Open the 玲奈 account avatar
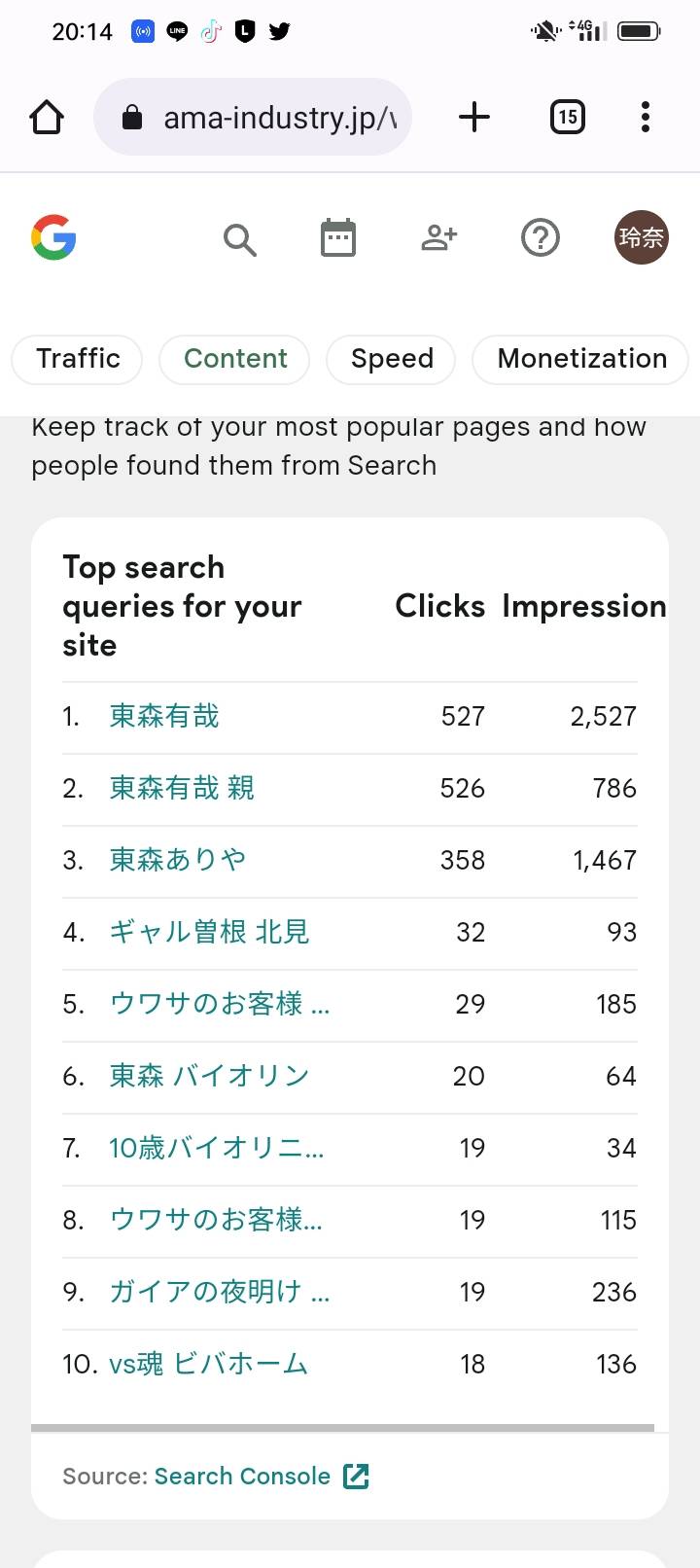The height and width of the screenshot is (1568, 700). pyautogui.click(x=642, y=237)
